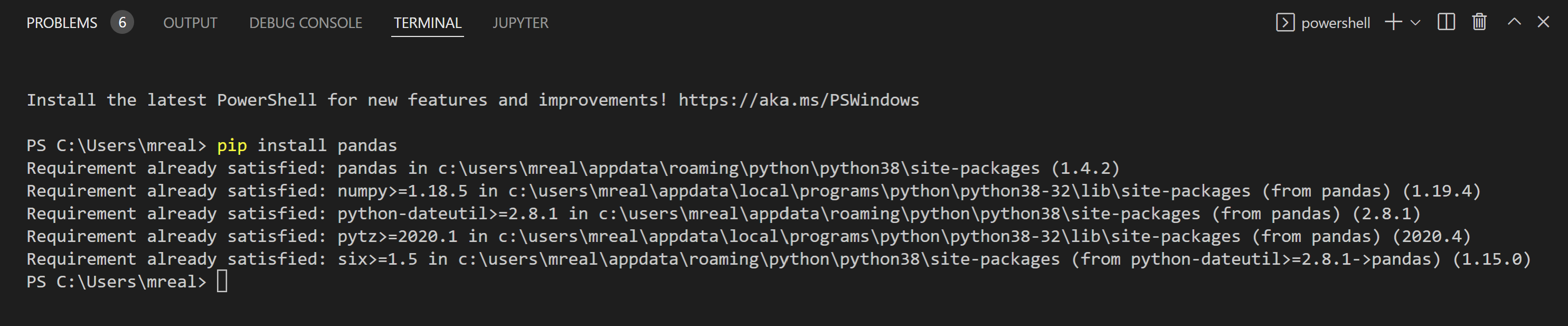The height and width of the screenshot is (326, 1568).
Task: Click the problems count badge showing 6
Action: (122, 23)
